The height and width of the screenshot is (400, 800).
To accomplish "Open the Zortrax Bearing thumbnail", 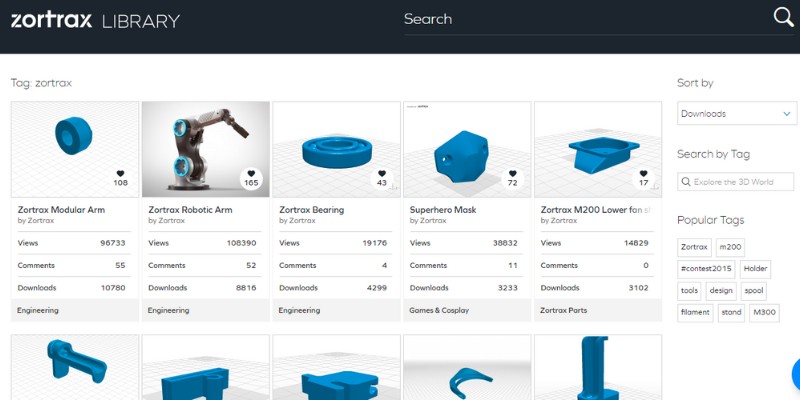I will click(336, 149).
